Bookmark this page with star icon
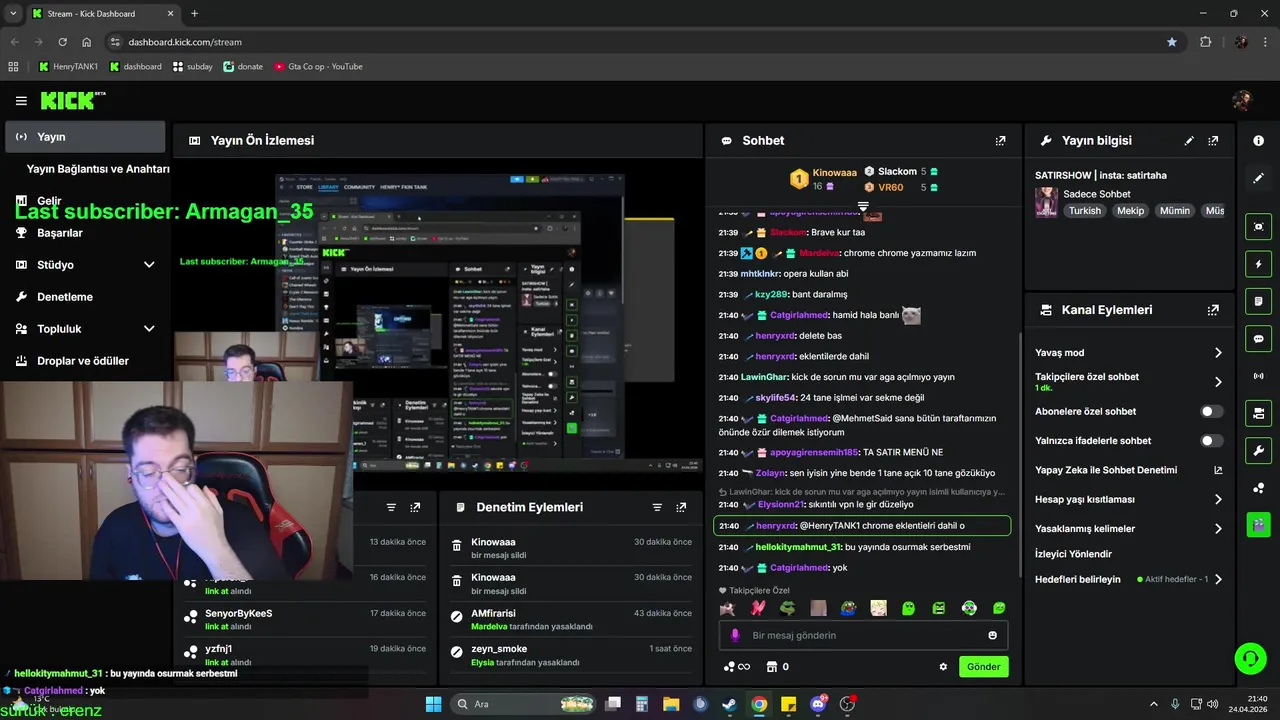Image resolution: width=1280 pixels, height=720 pixels. coord(1172,42)
